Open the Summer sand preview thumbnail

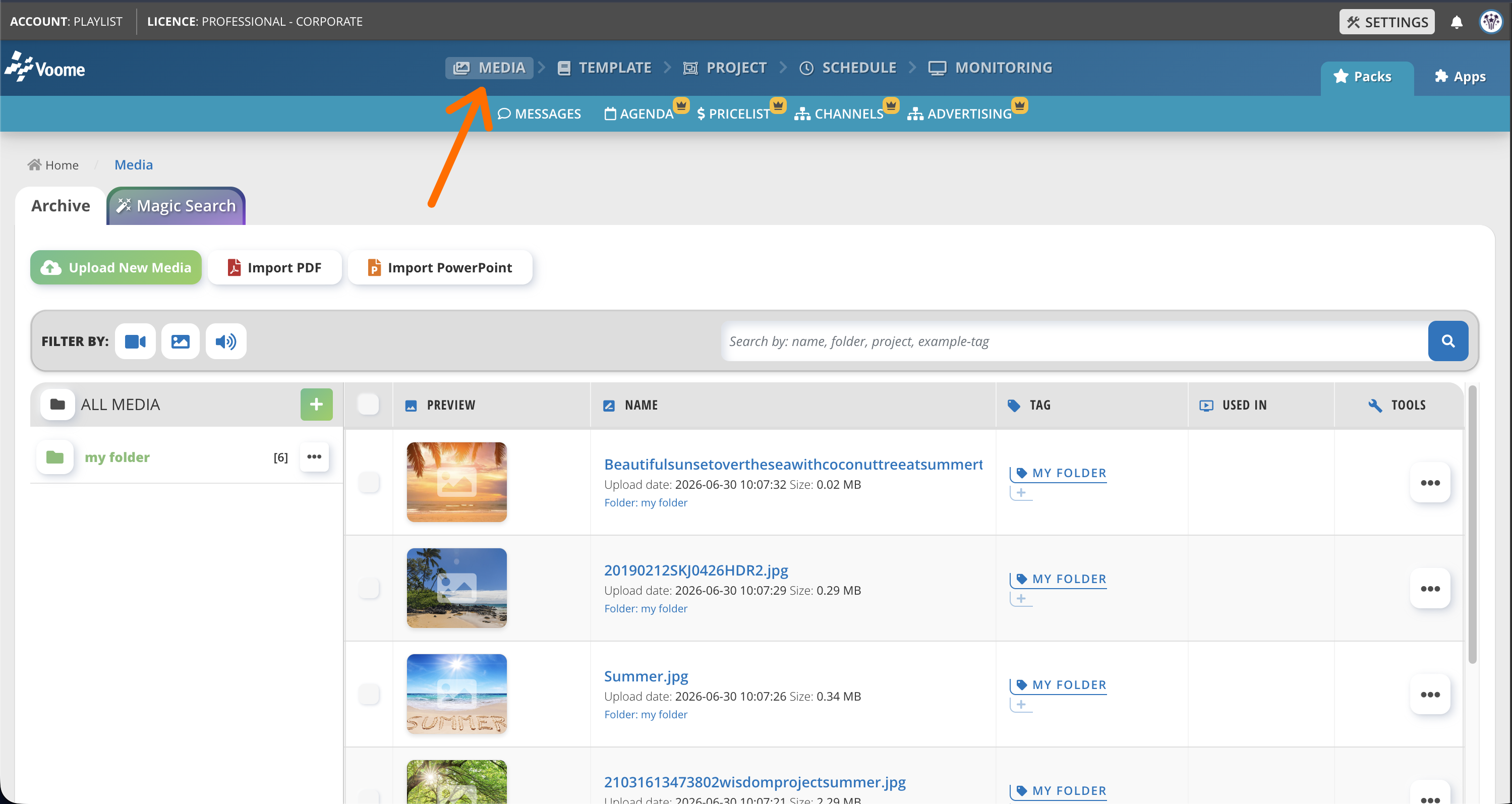[x=456, y=694]
